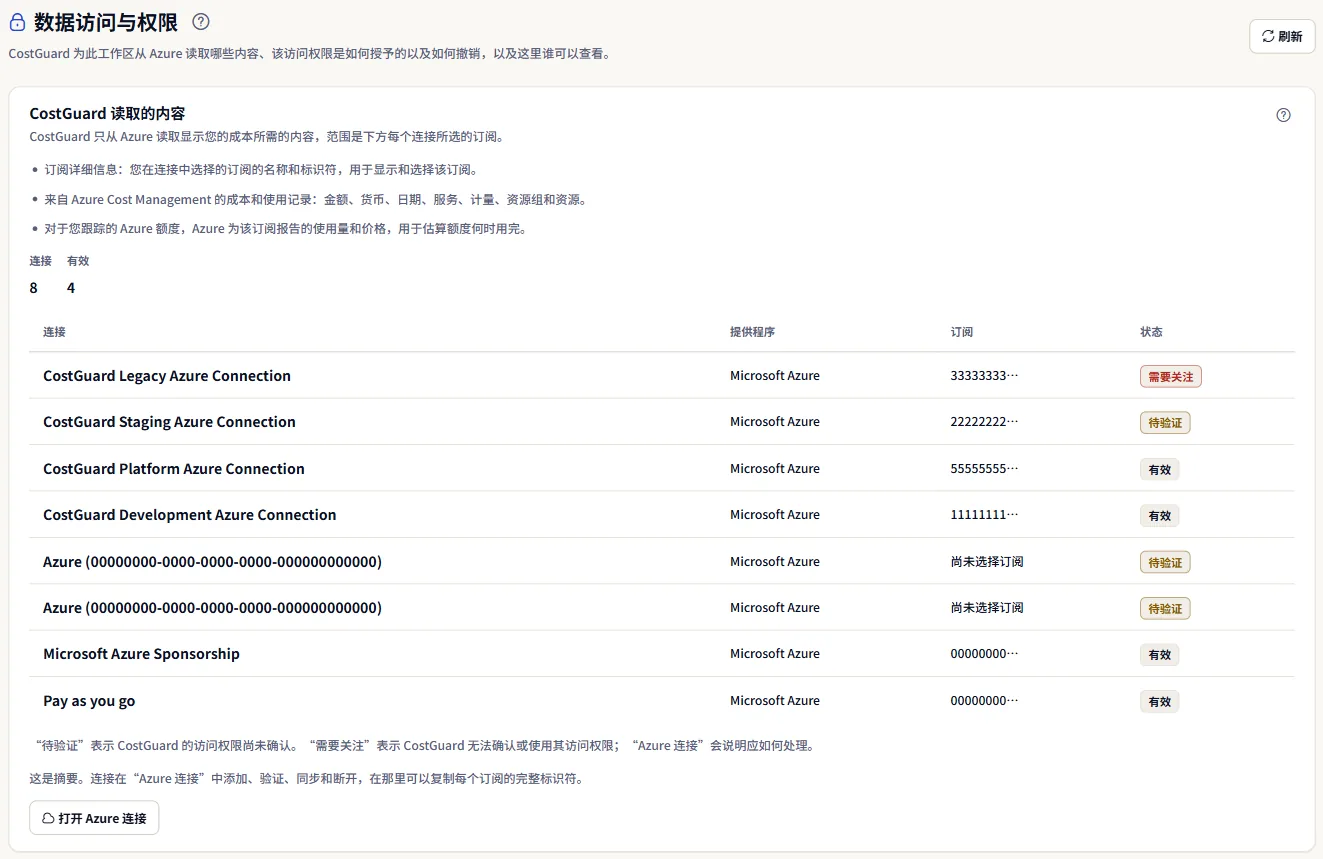This screenshot has width=1323, height=859.
Task: Click the 刷新 refresh button
Action: click(1282, 36)
